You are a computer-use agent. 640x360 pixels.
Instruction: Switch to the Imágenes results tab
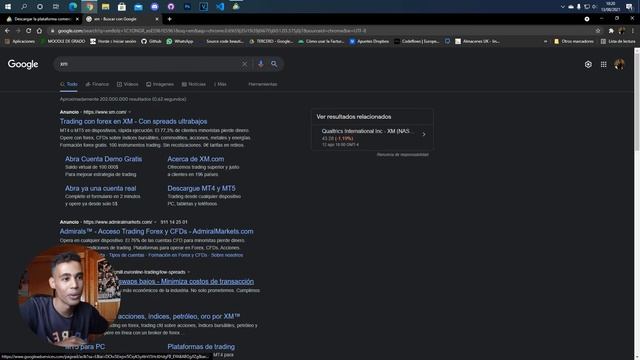coord(160,84)
